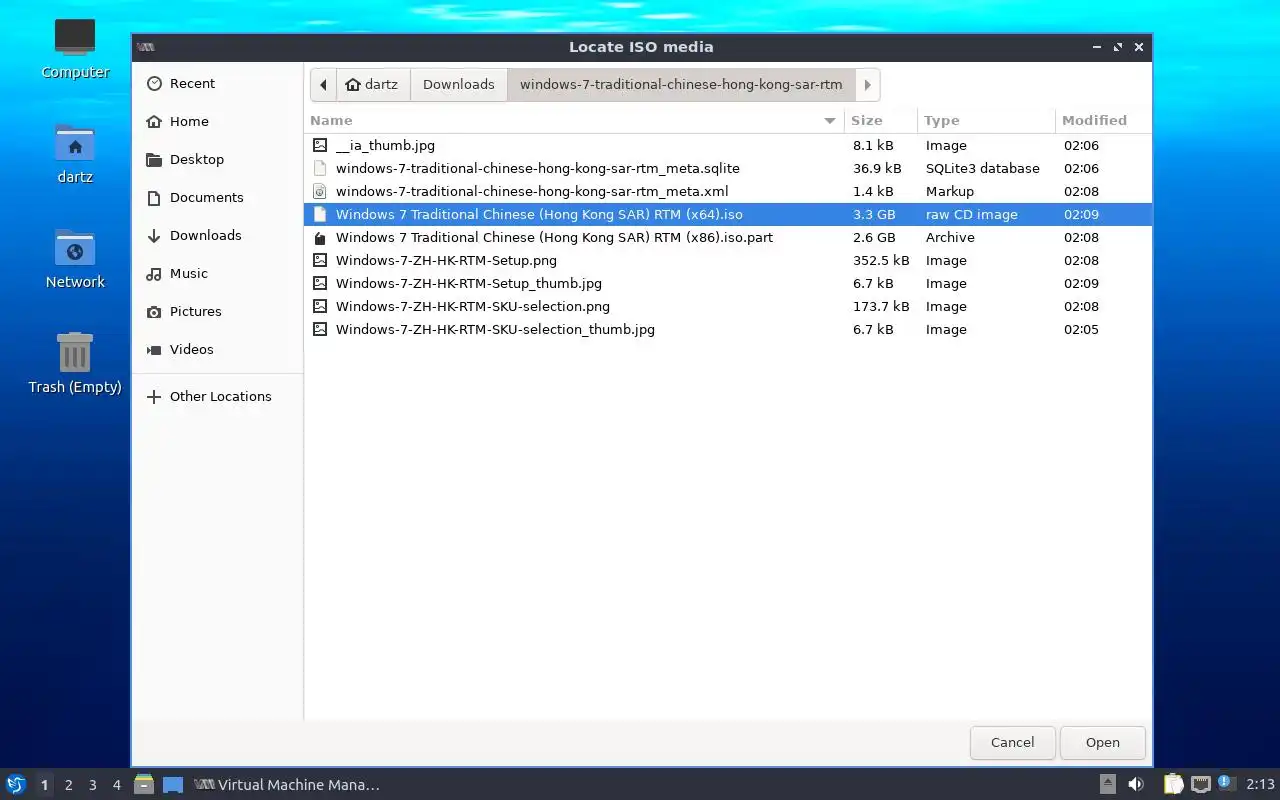This screenshot has width=1280, height=800.
Task: Click the show desktop panel icon
Action: (173, 785)
